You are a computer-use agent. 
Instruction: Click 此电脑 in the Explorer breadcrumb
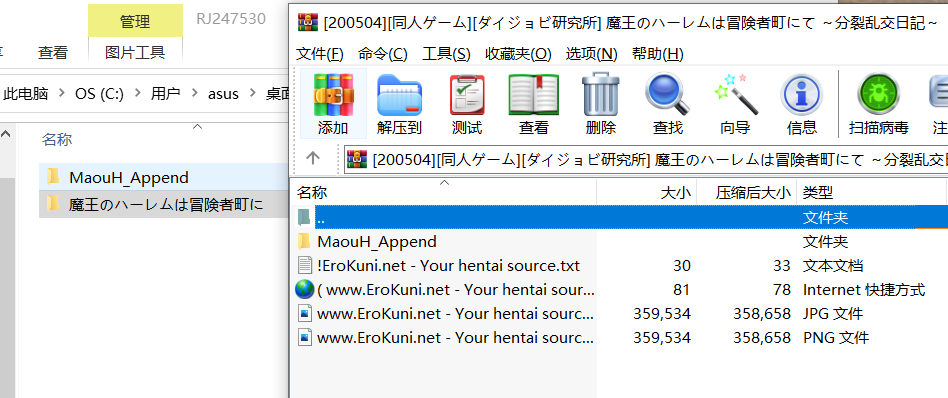pos(25,94)
